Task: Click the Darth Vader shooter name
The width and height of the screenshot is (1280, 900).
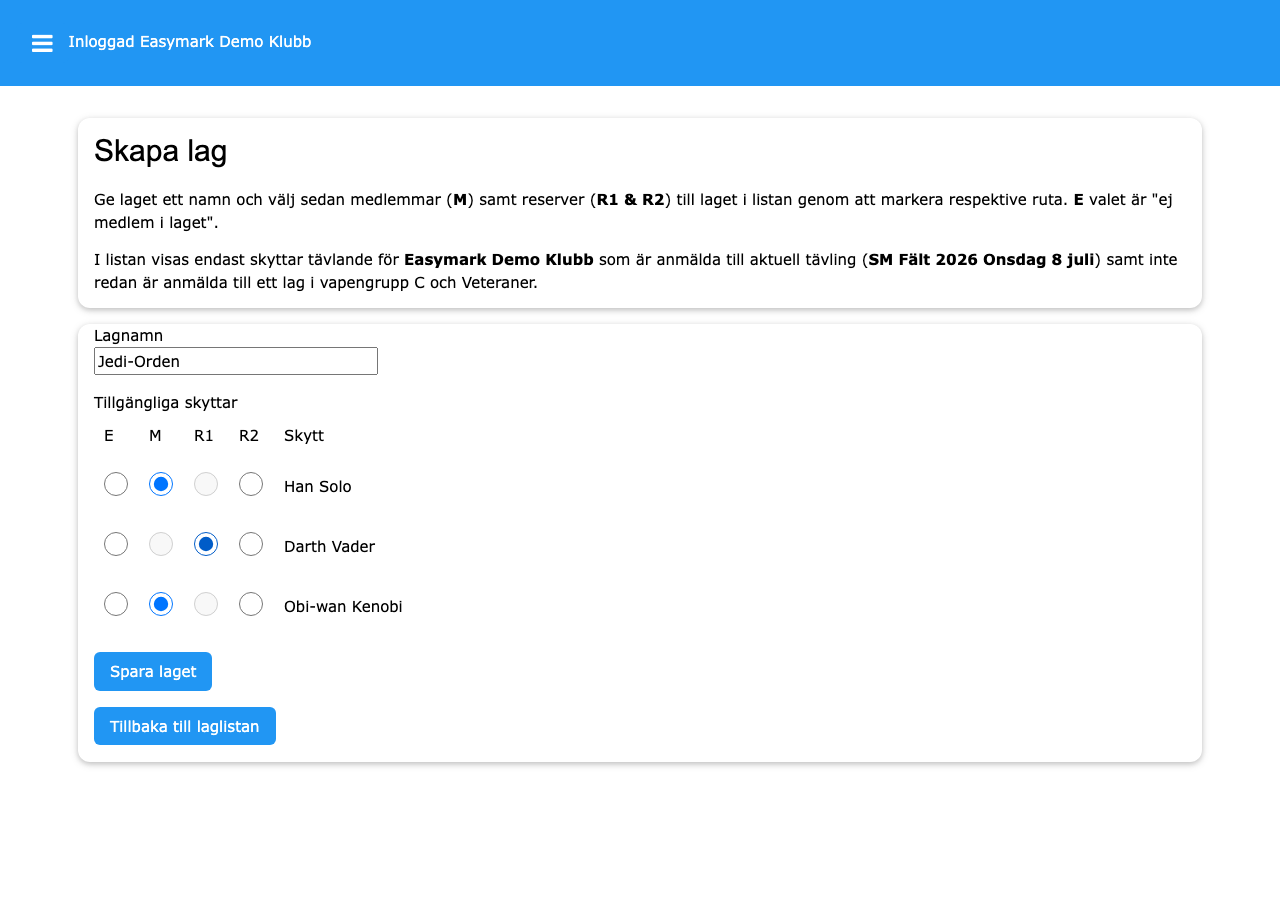Action: (329, 547)
